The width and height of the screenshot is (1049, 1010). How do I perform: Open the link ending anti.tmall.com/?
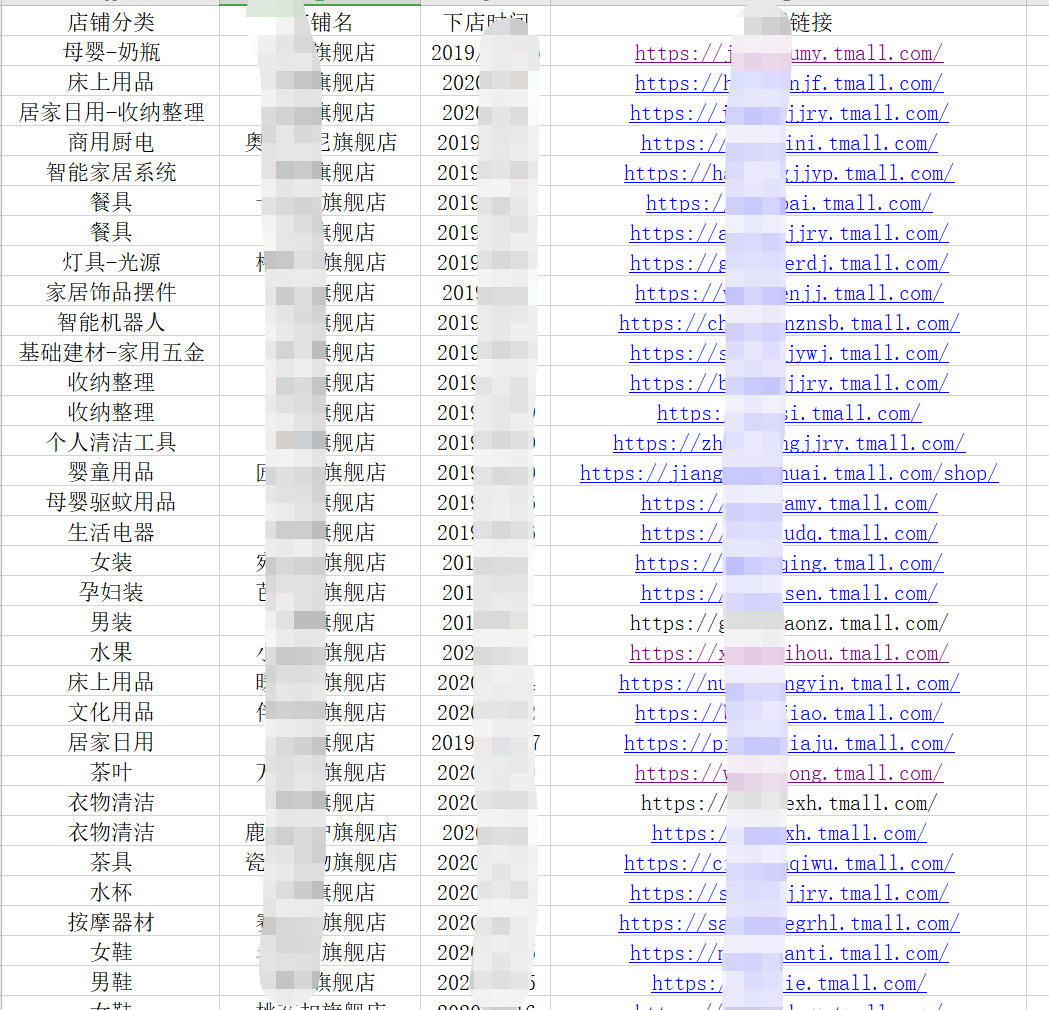tap(789, 952)
